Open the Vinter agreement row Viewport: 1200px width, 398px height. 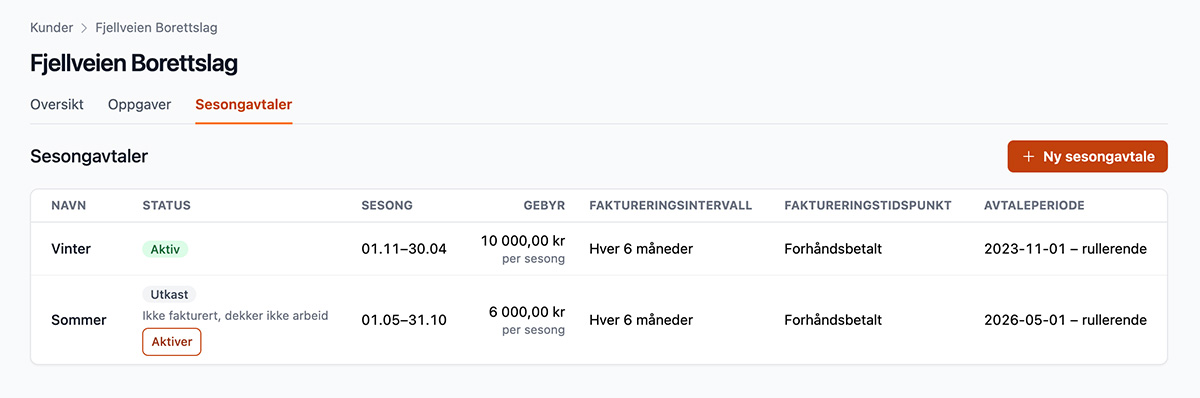pyautogui.click(x=599, y=249)
